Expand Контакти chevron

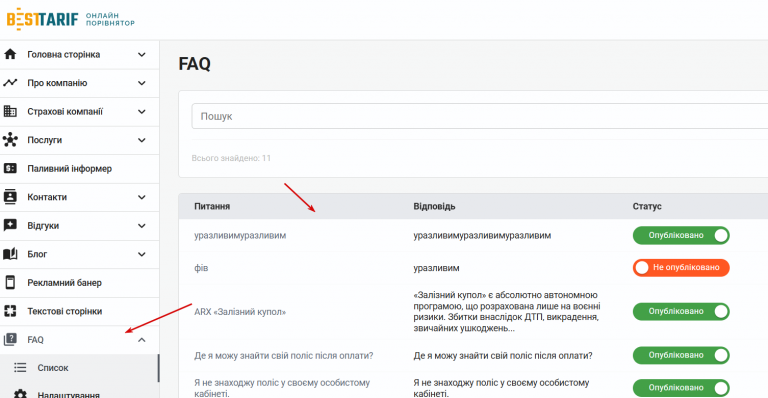[x=142, y=197]
